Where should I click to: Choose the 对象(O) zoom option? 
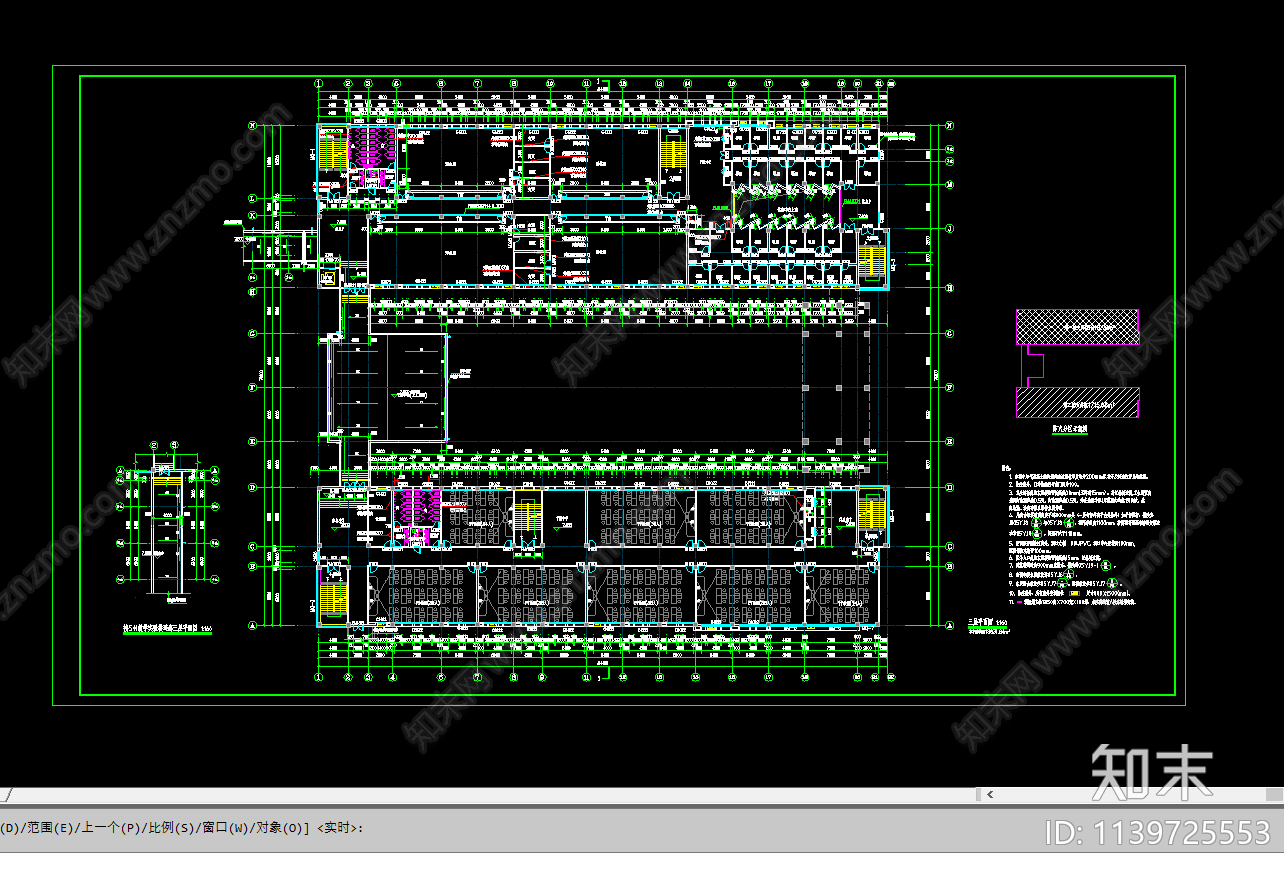282,827
